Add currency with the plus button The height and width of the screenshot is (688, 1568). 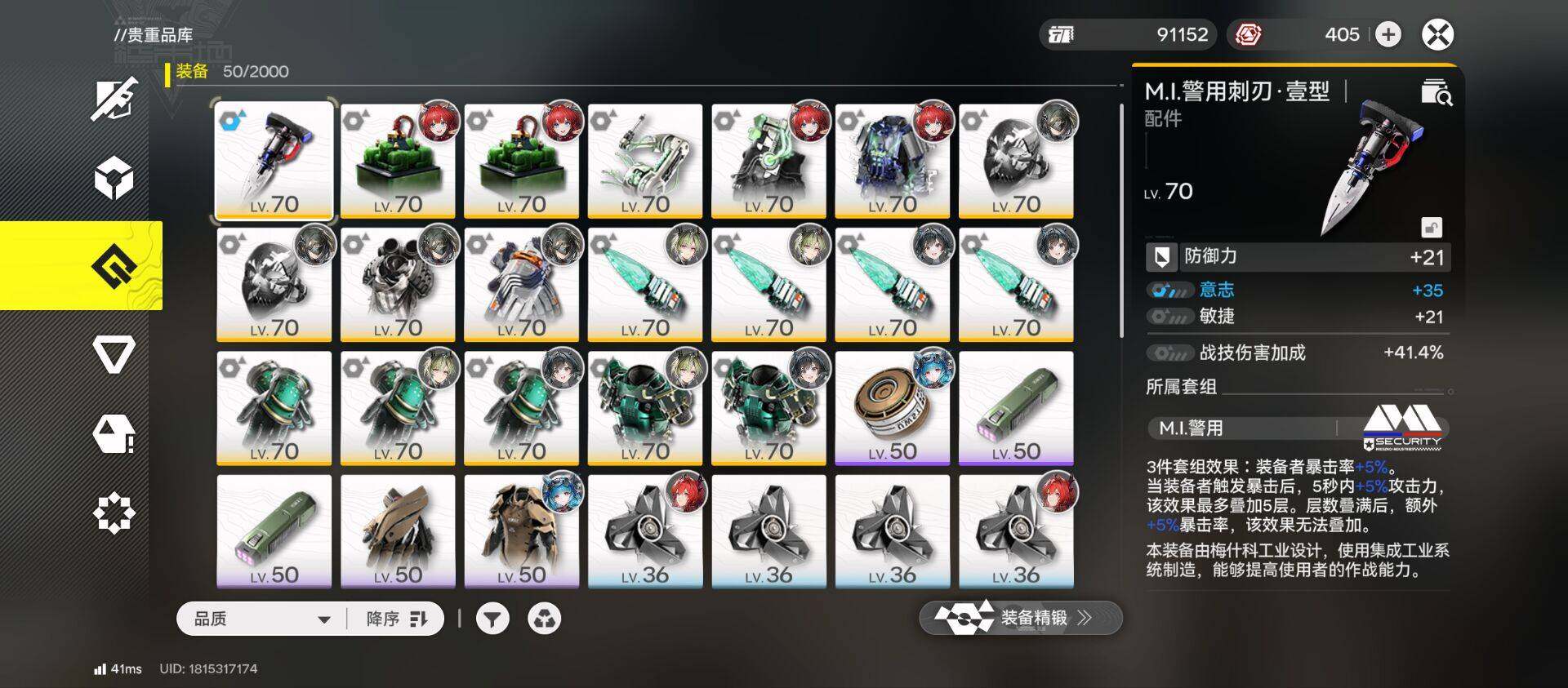1388,34
